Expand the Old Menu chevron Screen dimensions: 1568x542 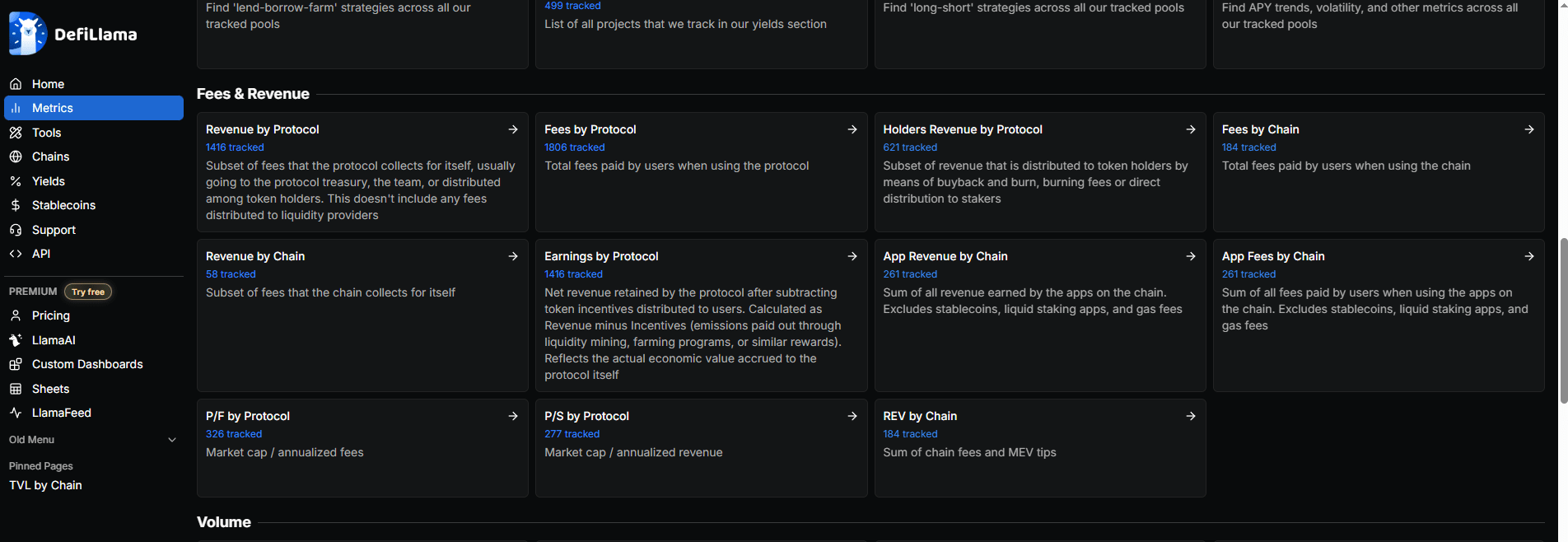[172, 440]
